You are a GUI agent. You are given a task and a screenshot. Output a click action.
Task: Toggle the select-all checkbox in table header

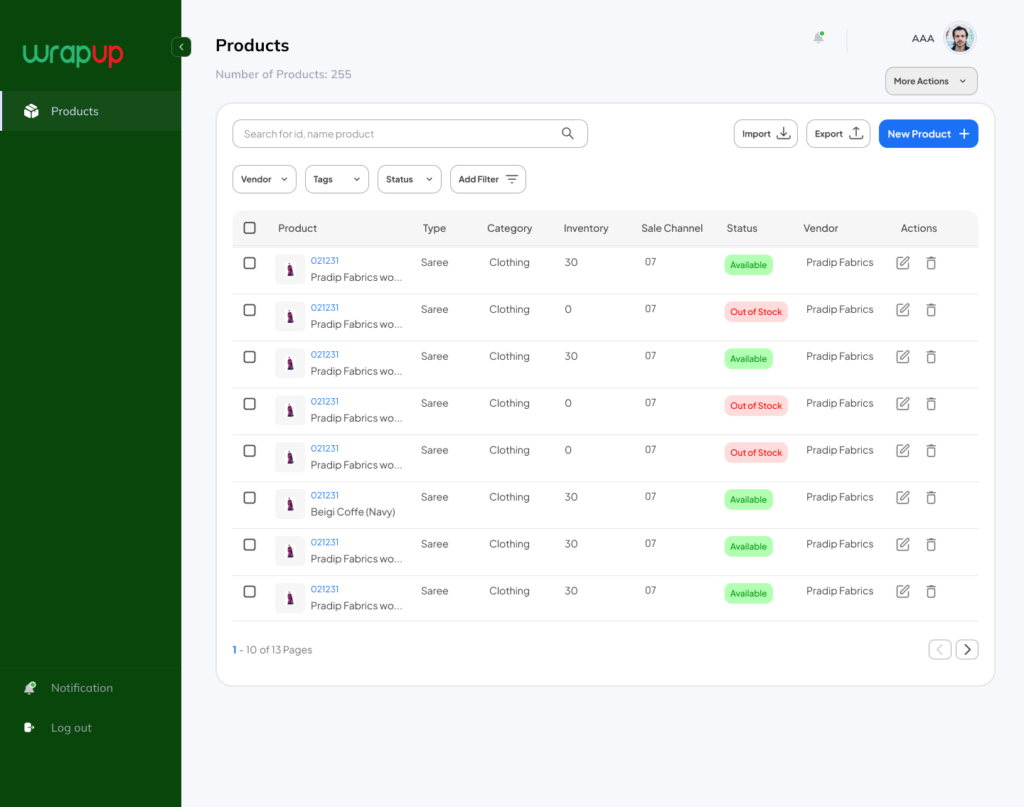(250, 228)
